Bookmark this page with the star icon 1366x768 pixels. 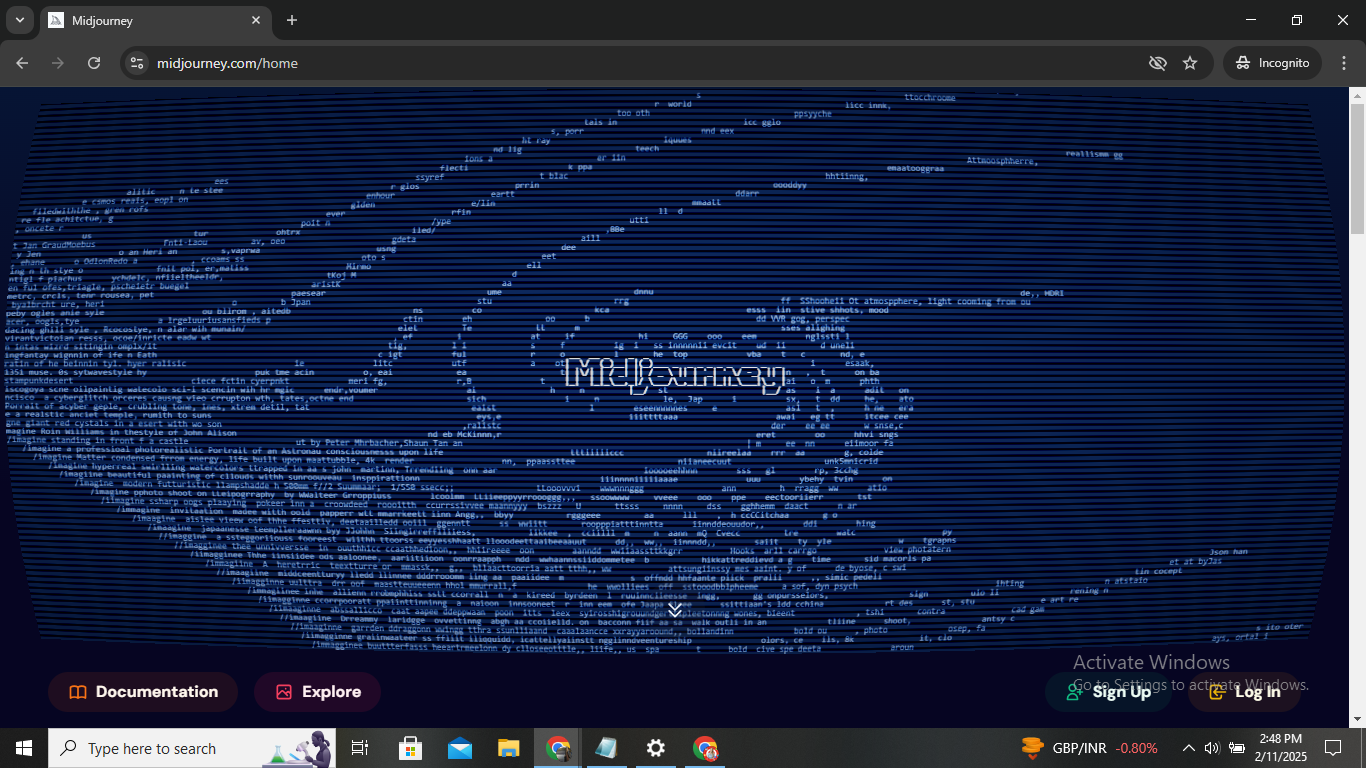(x=1190, y=63)
